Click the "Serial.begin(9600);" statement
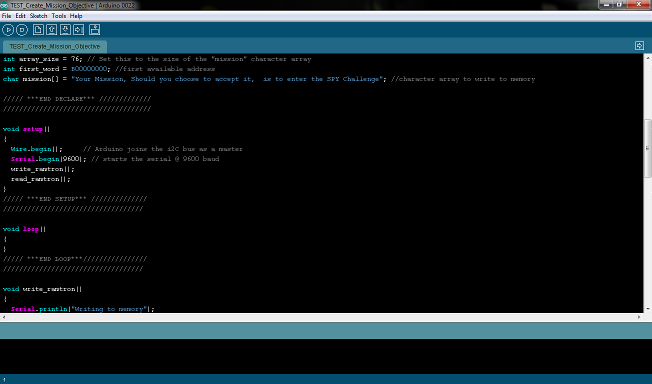The height and width of the screenshot is (384, 652). [49, 159]
